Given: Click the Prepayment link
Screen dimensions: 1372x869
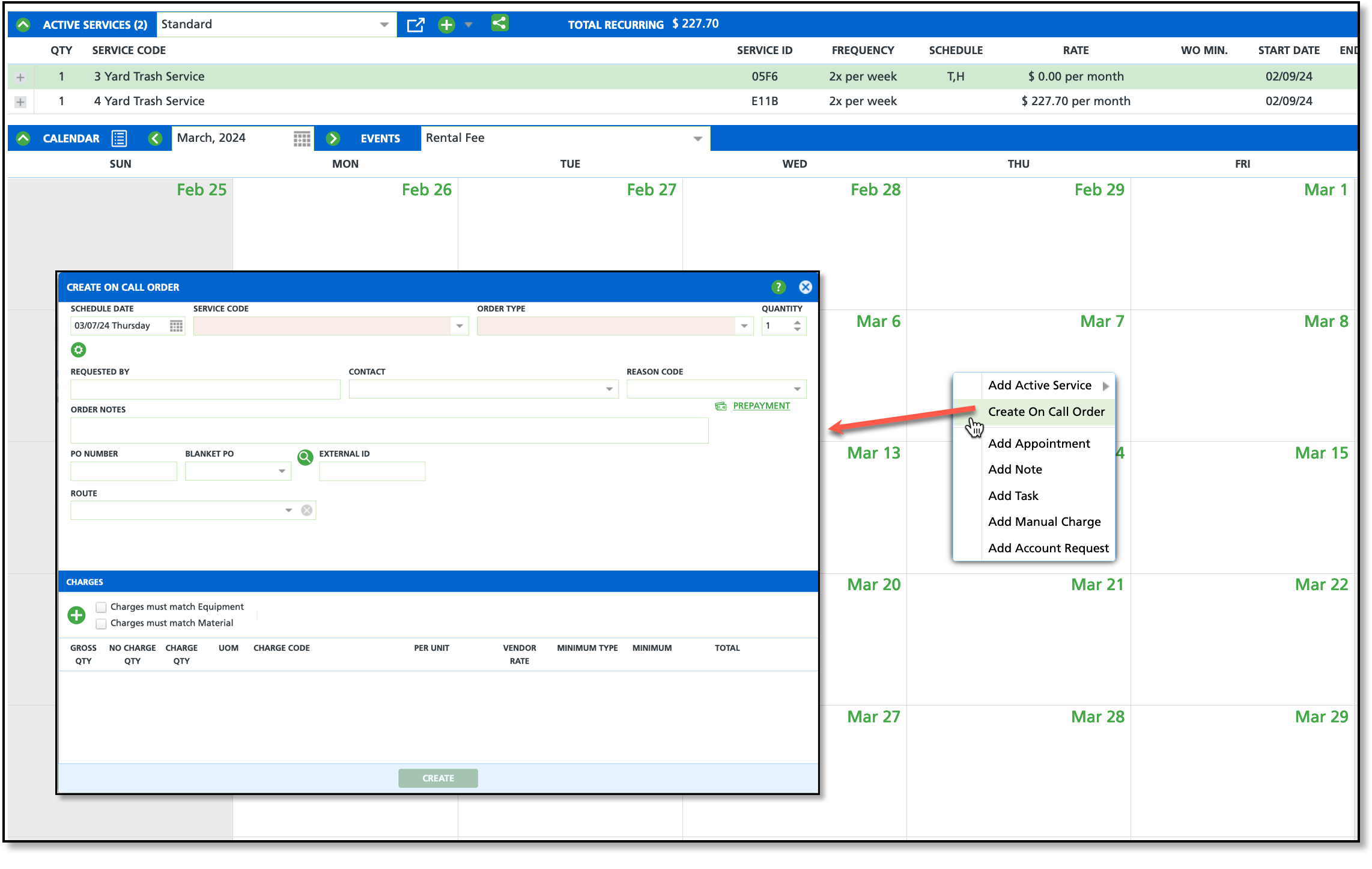Looking at the screenshot, I should [760, 406].
